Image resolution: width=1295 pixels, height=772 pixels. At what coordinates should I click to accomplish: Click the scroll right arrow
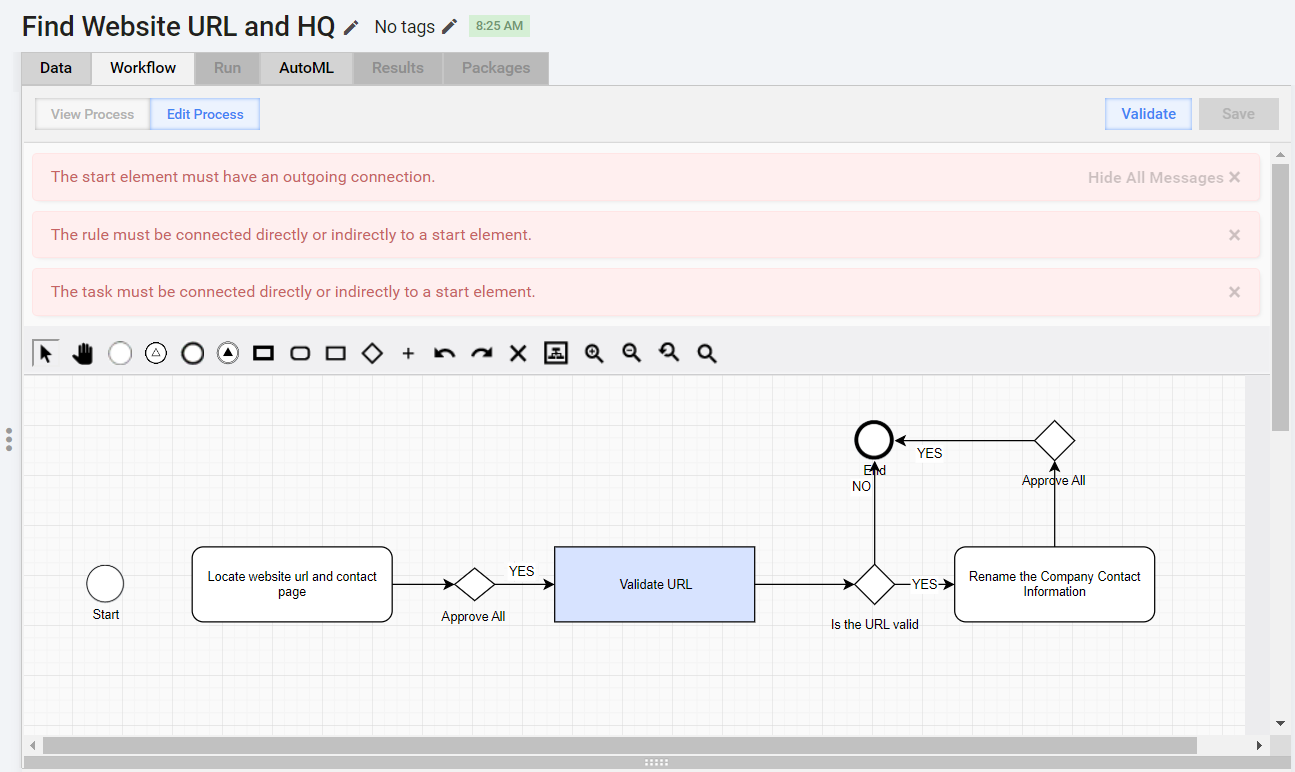tap(1259, 745)
